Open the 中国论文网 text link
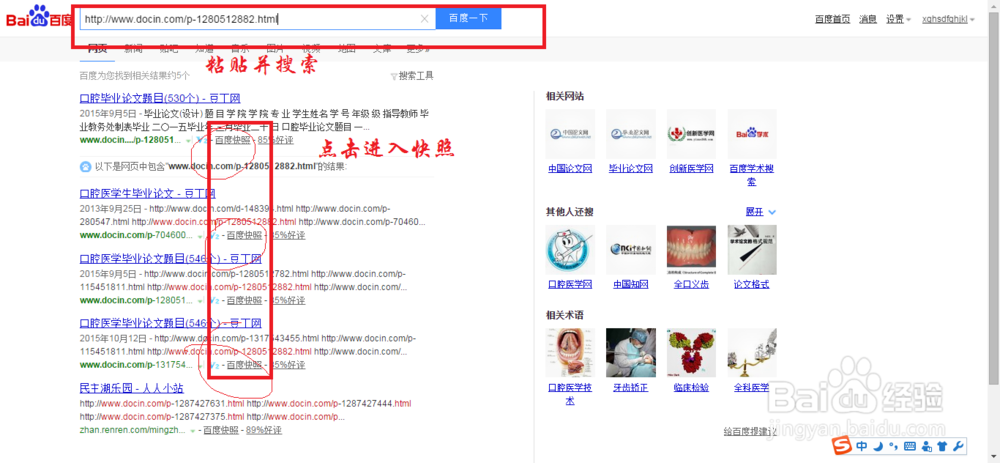 click(570, 169)
